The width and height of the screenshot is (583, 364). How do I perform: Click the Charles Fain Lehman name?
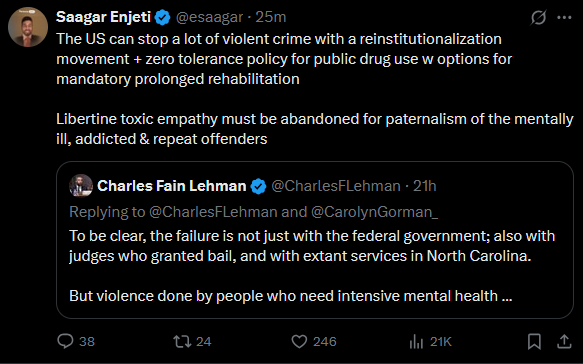pos(171,186)
